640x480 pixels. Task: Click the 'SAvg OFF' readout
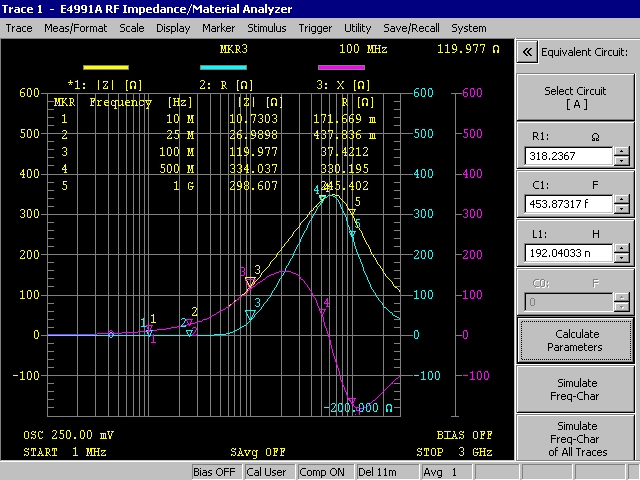(x=258, y=452)
